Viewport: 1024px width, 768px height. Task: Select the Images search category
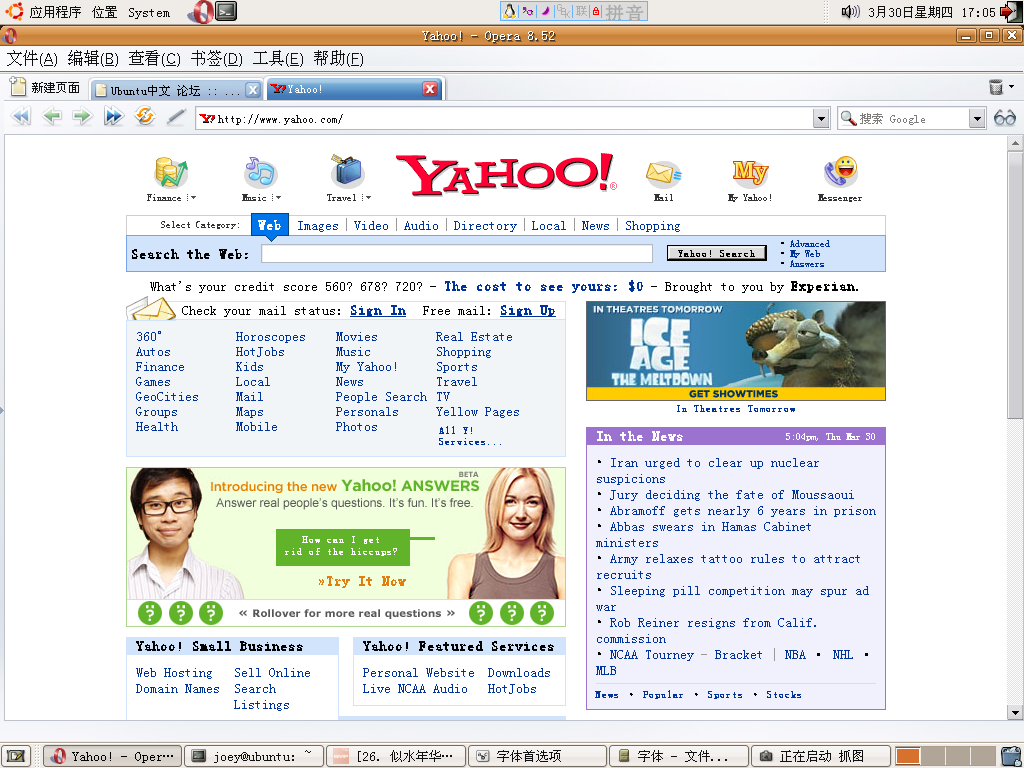[x=318, y=226]
